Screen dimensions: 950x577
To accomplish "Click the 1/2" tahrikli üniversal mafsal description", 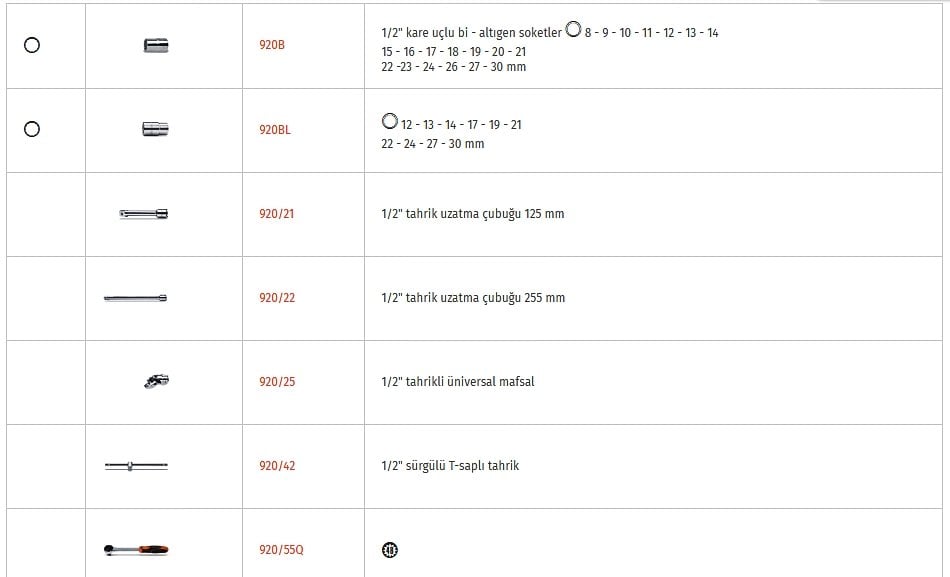I will tap(458, 382).
